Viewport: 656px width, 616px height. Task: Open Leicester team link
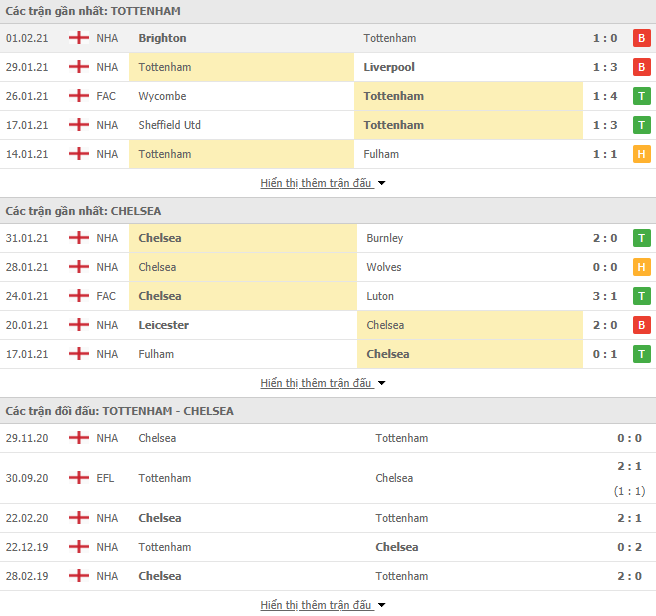click(x=164, y=325)
